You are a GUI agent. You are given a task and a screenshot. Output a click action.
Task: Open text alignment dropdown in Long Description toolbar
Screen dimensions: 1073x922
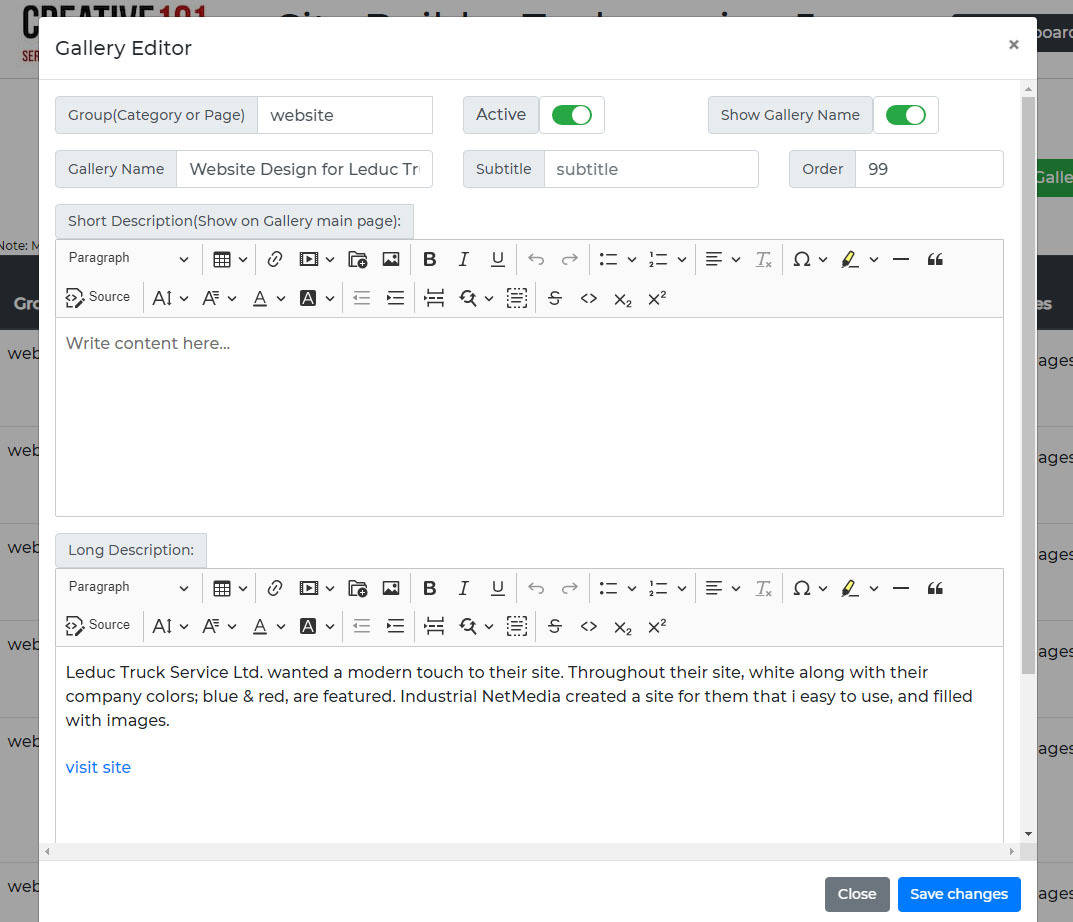tap(723, 588)
